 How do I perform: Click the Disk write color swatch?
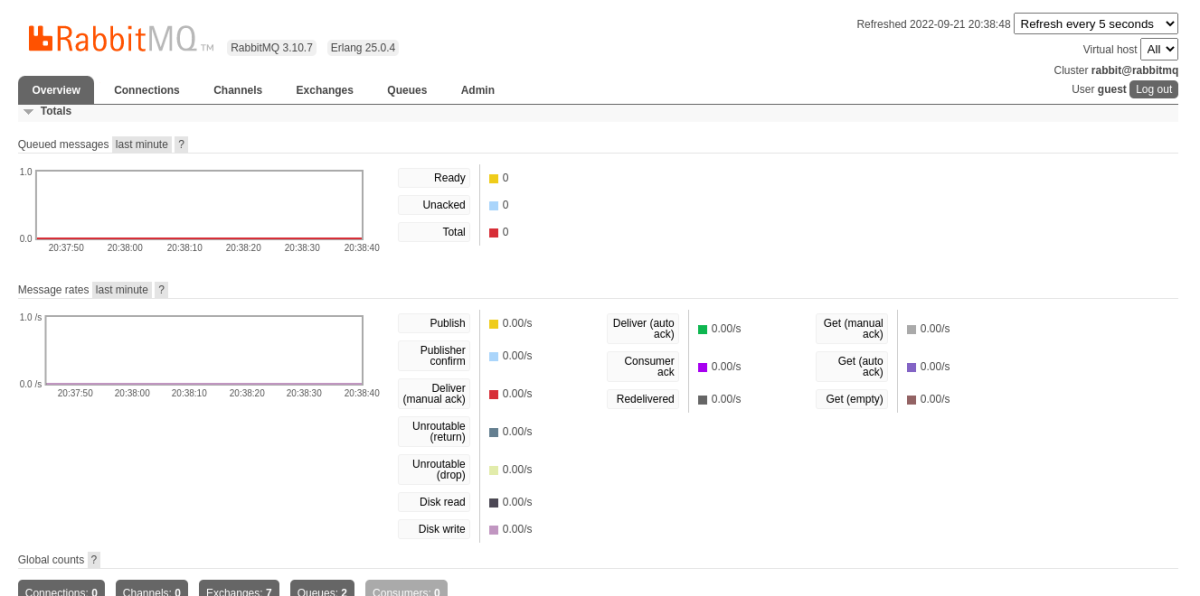494,529
